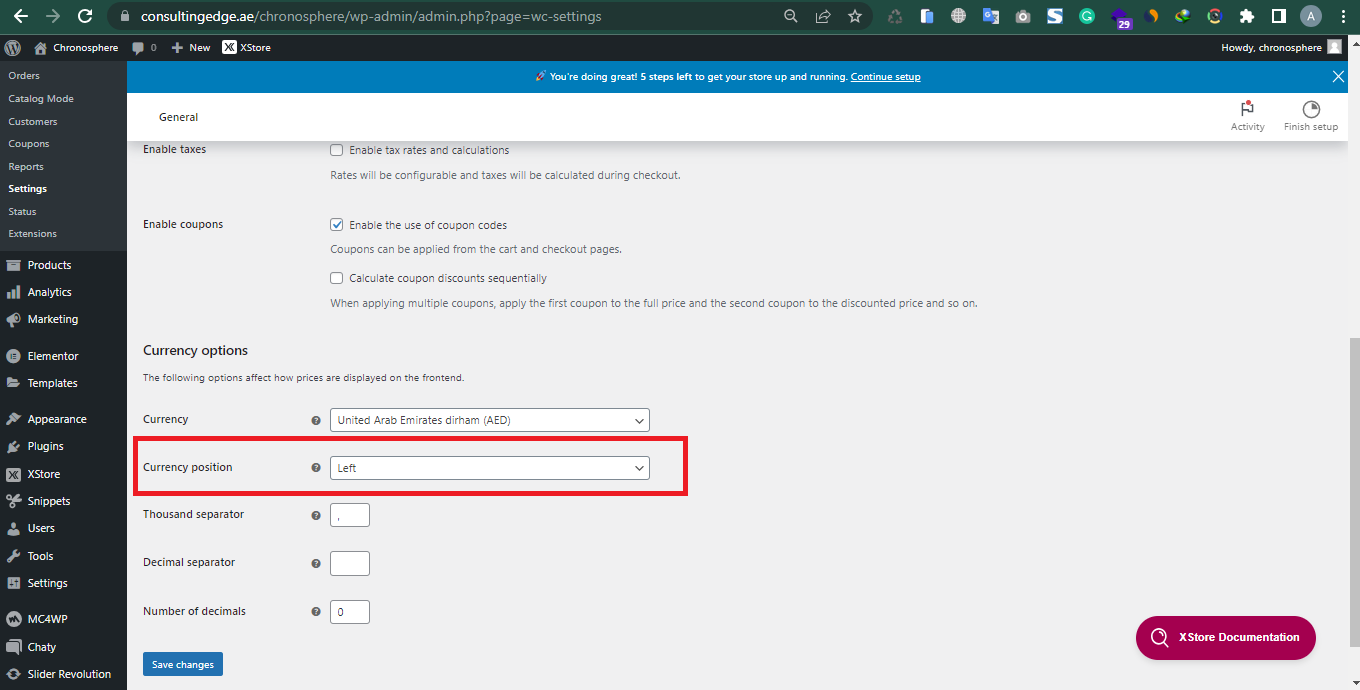Open XStore in the left sidebar
The height and width of the screenshot is (690, 1360).
tap(44, 474)
